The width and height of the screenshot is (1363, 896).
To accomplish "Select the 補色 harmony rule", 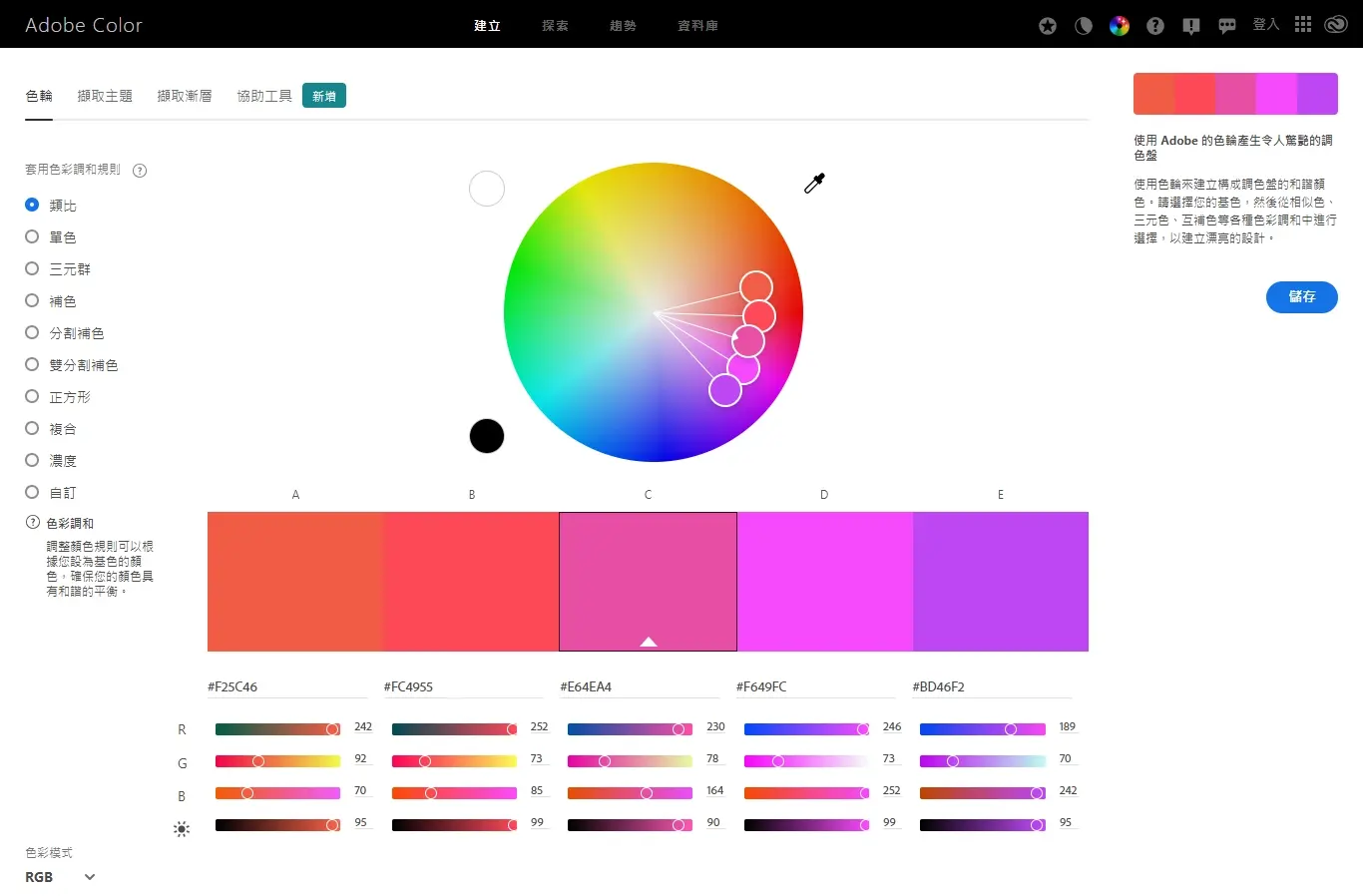I will (31, 300).
